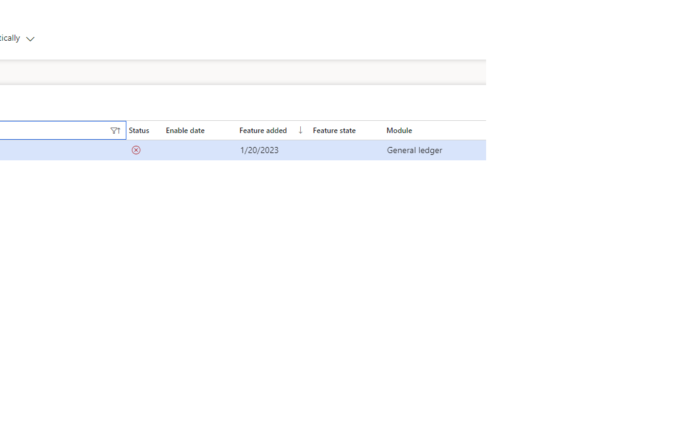700x441 pixels.
Task: Click the General ledger module cell
Action: click(415, 150)
